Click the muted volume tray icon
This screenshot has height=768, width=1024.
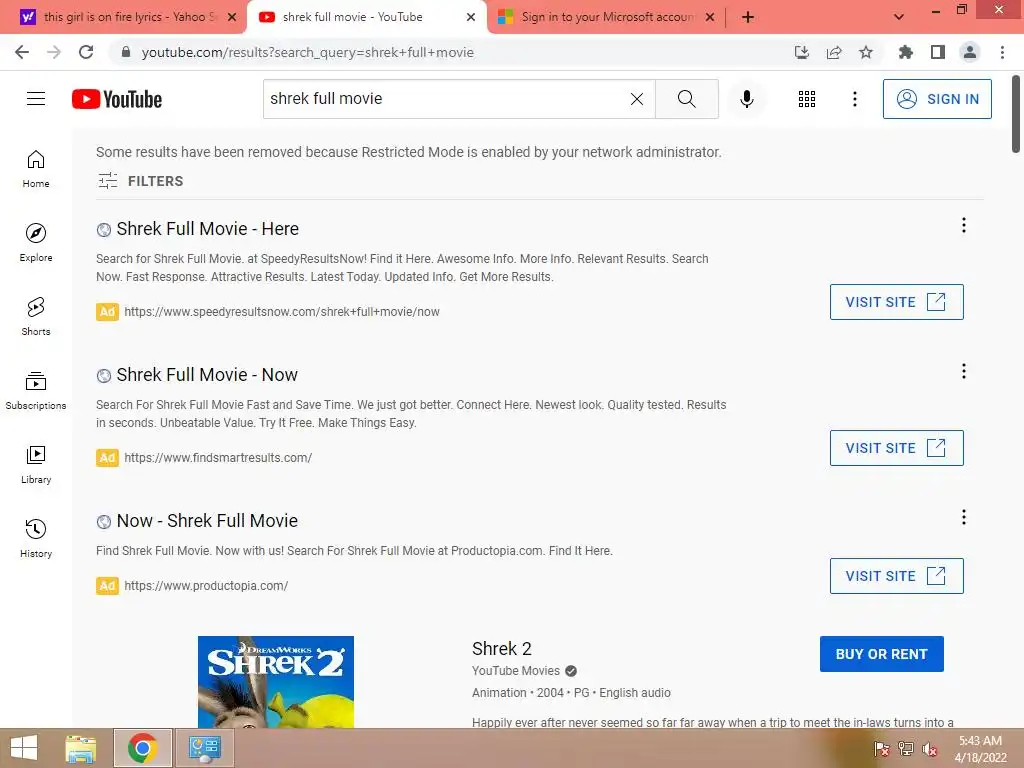coord(929,749)
